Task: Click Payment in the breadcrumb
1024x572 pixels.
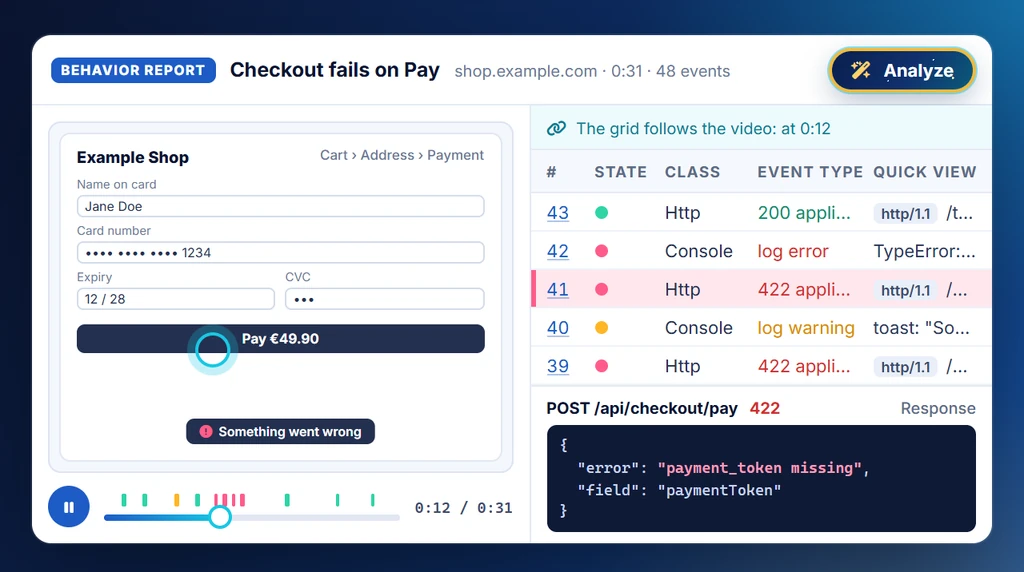Action: pos(455,155)
